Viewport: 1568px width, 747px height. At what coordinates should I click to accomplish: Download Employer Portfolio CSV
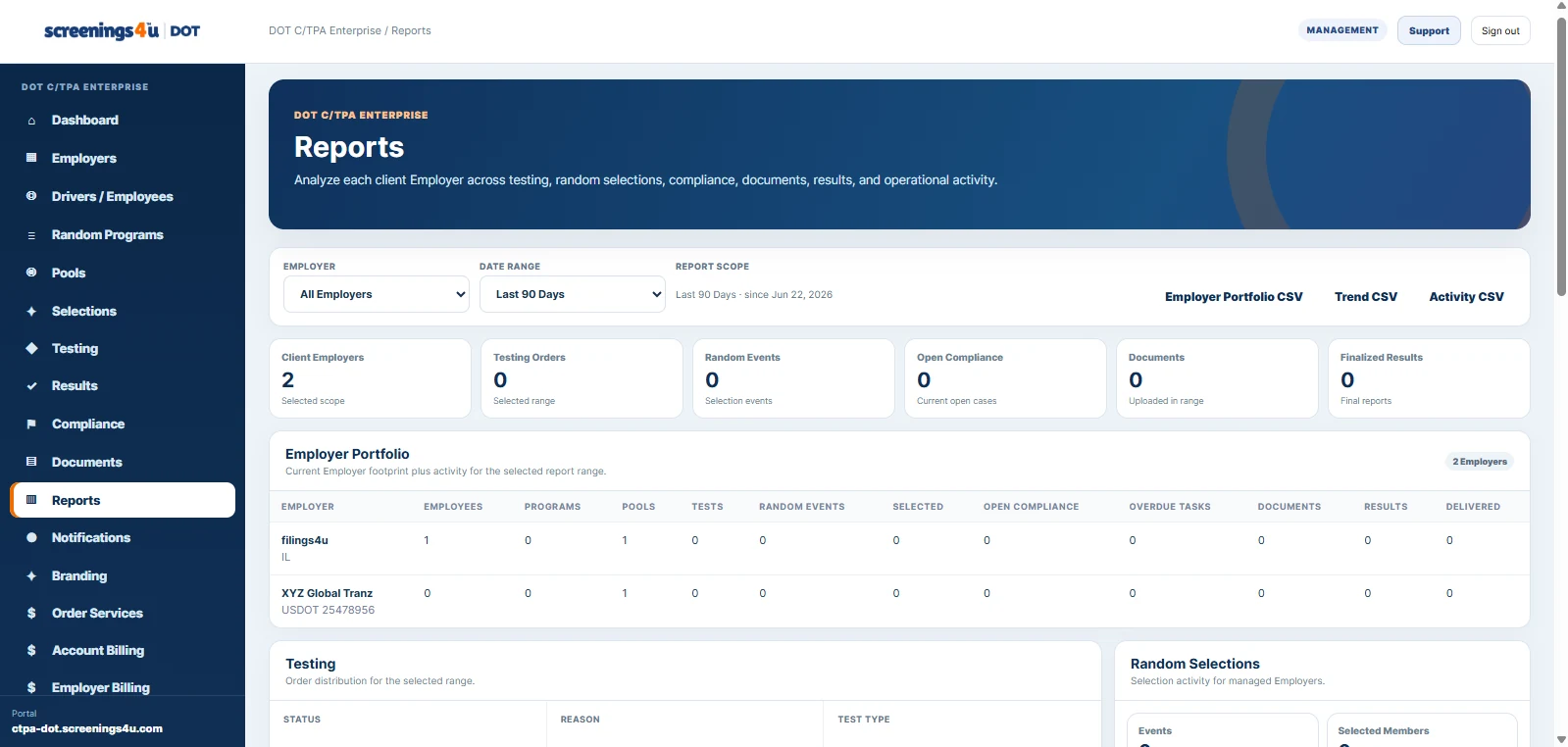1234,296
